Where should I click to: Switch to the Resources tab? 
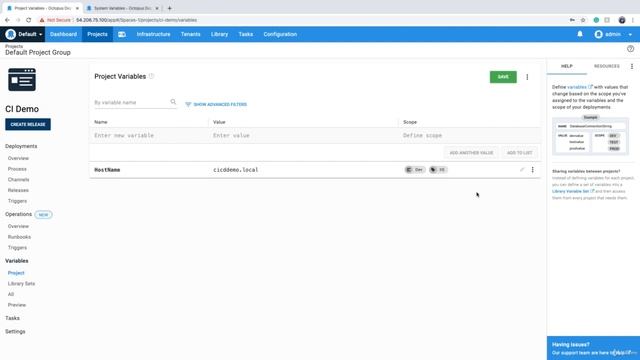click(x=607, y=66)
